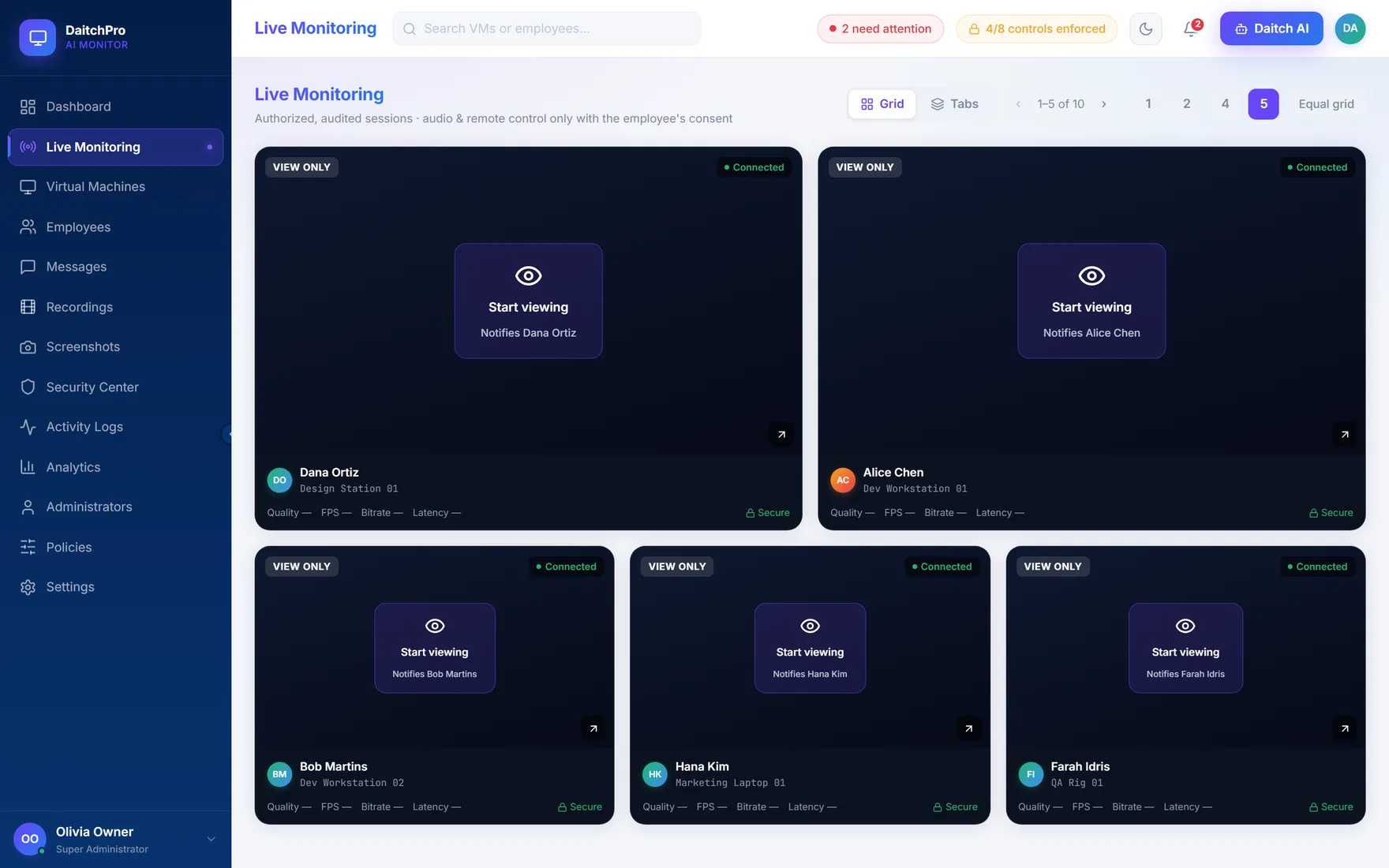The height and width of the screenshot is (868, 1389).
Task: Switch to Grid layout
Action: pyautogui.click(x=882, y=104)
